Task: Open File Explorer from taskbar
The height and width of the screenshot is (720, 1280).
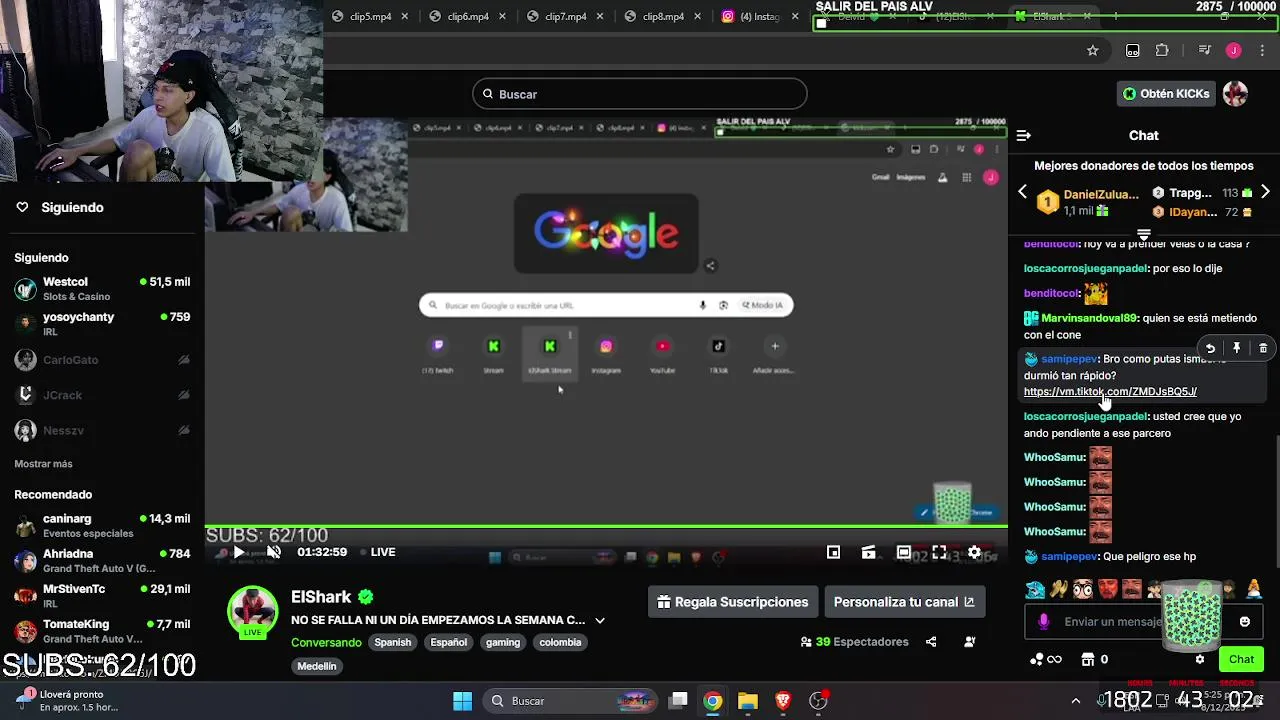Action: coord(748,701)
